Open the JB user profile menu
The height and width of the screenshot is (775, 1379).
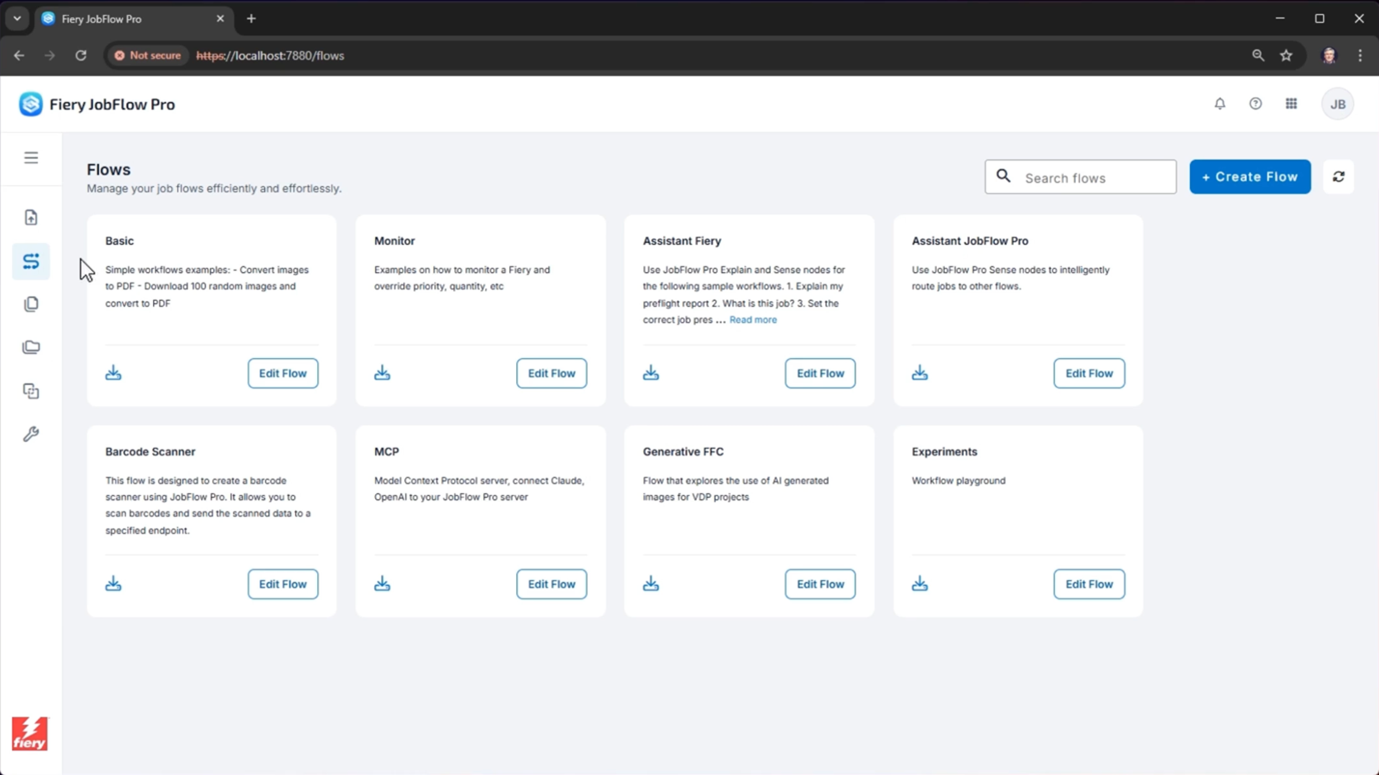[x=1337, y=104]
